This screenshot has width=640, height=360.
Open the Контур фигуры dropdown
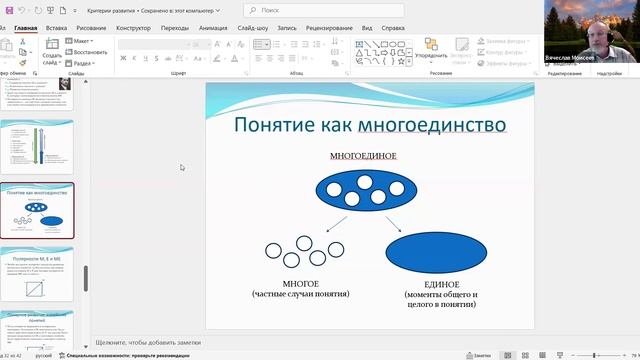coord(502,52)
